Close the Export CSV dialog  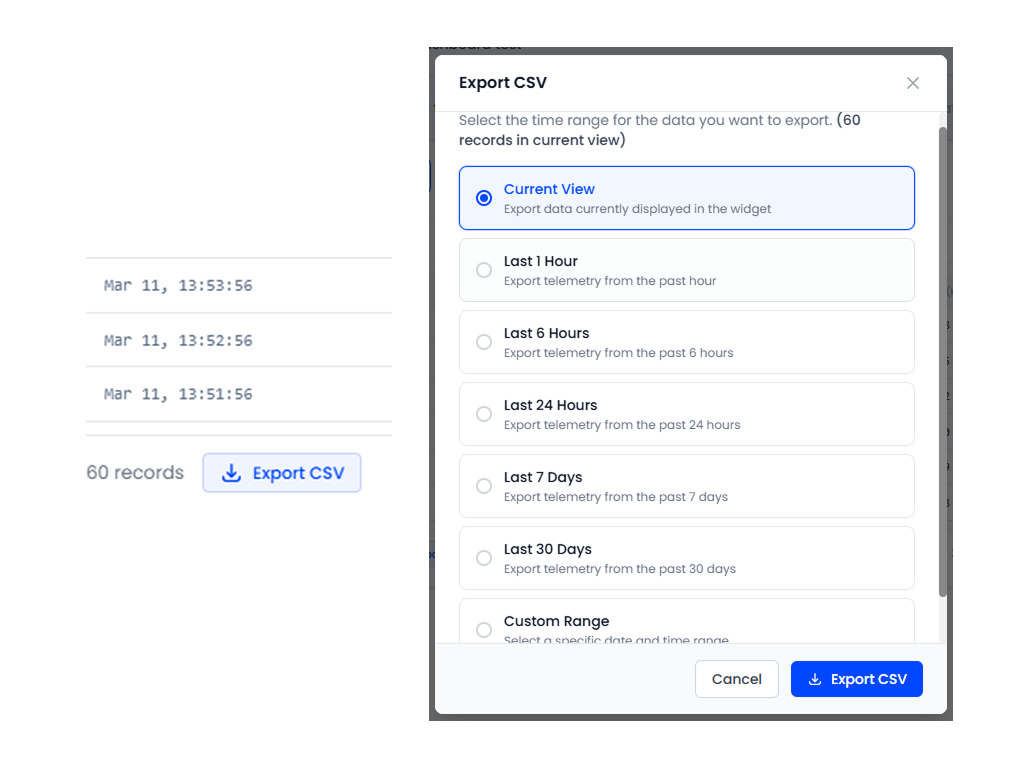(x=912, y=83)
